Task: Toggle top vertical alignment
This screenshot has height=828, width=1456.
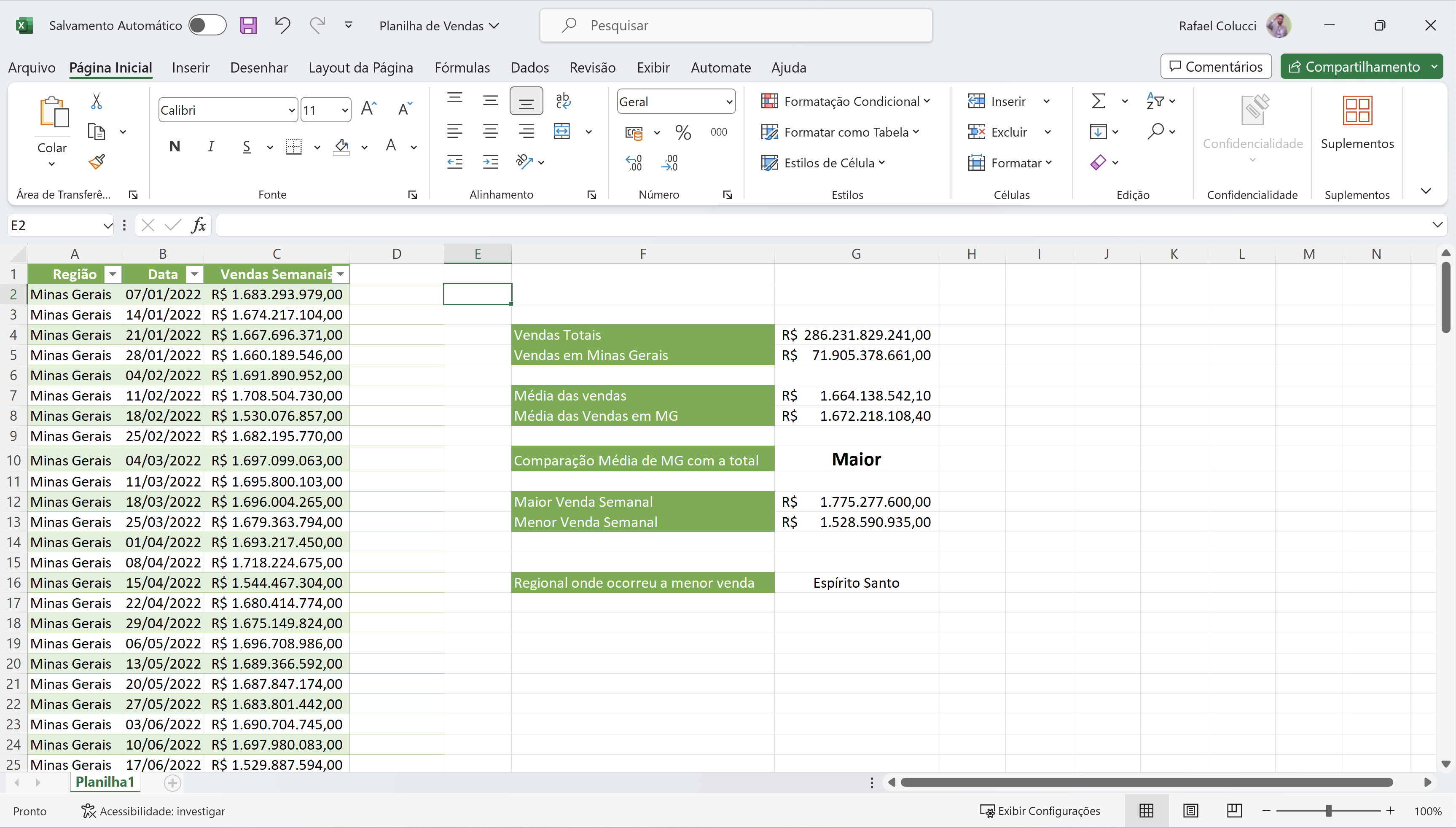Action: pyautogui.click(x=454, y=98)
